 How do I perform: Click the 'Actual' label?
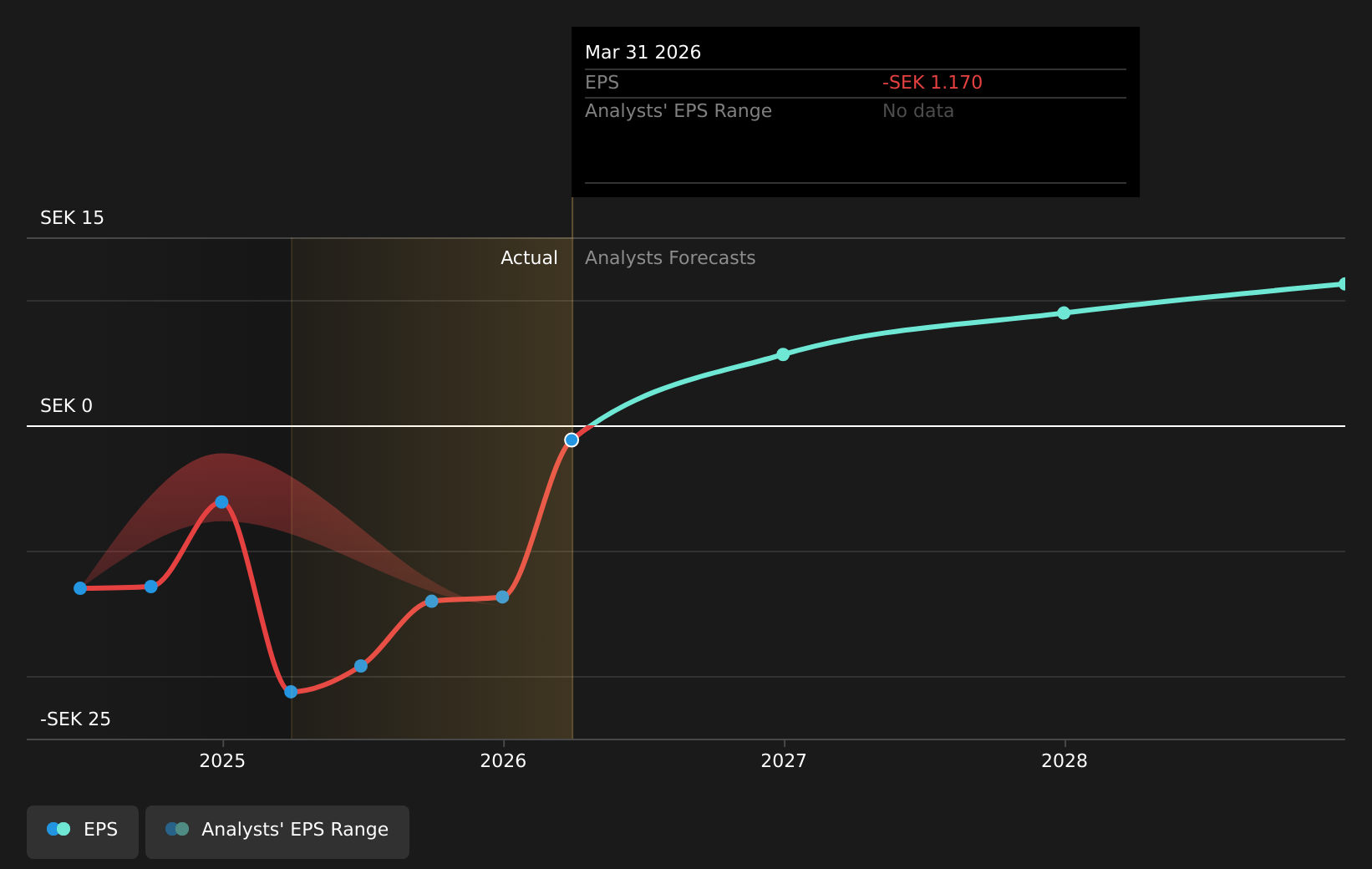[529, 258]
